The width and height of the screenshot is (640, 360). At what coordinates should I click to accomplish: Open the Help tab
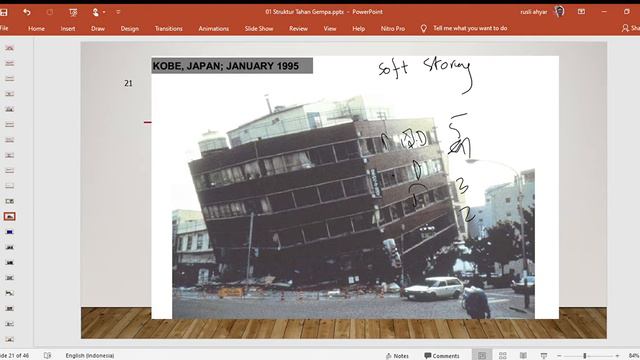pos(359,29)
